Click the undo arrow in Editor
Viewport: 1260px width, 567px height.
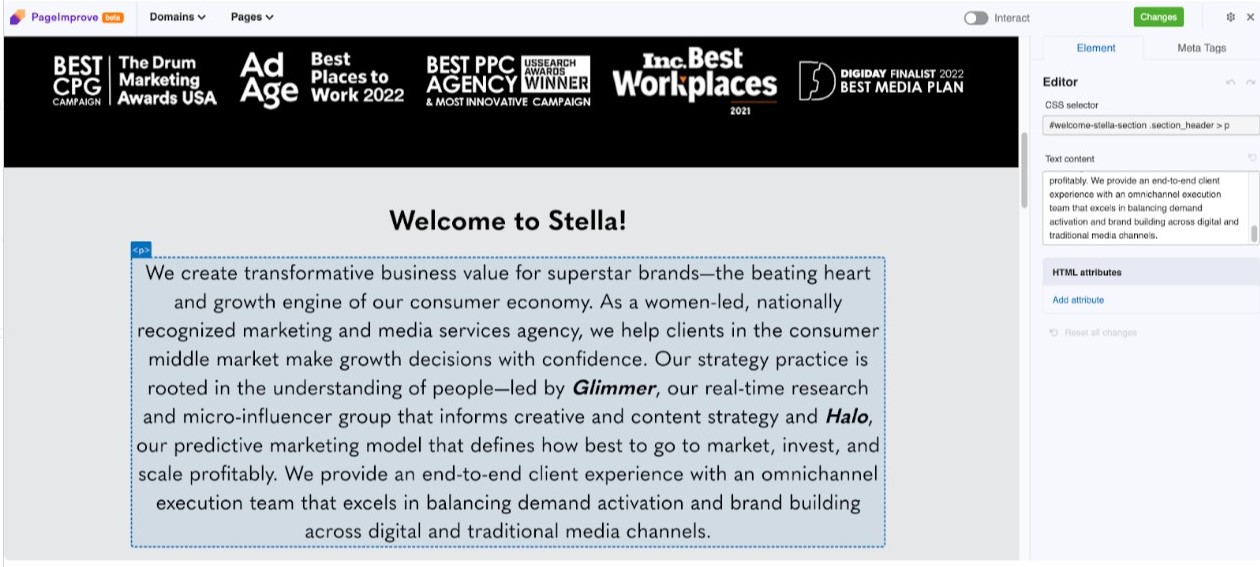pos(1231,82)
